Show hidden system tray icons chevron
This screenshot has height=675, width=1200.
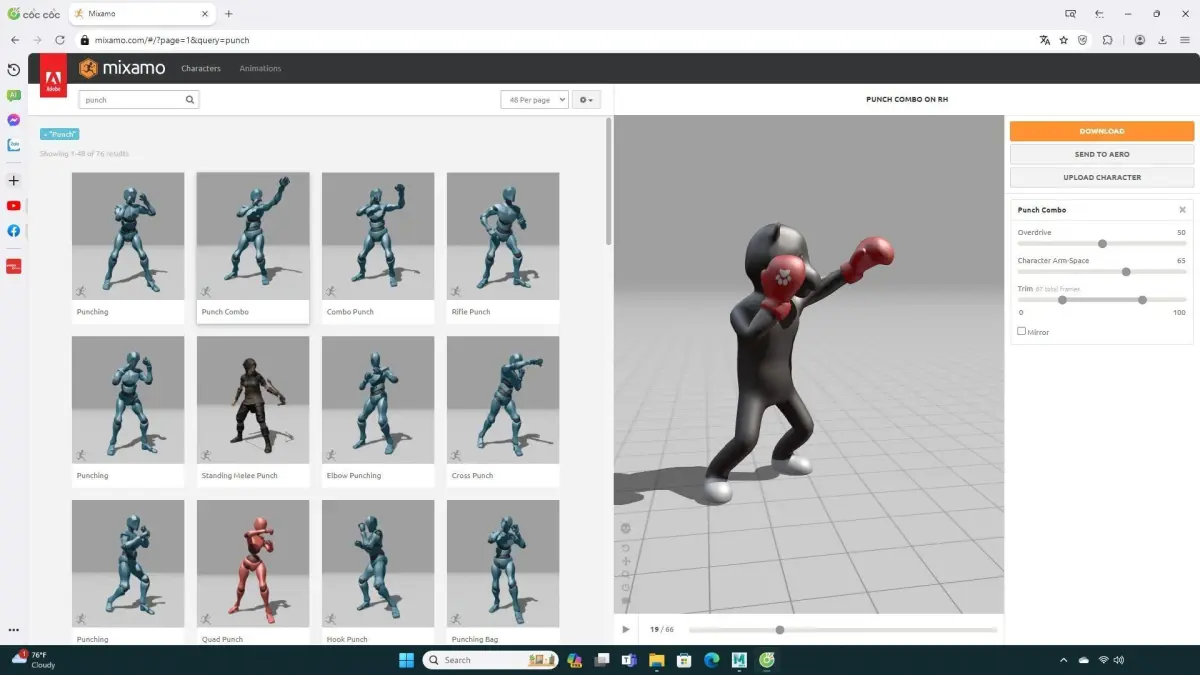pos(1064,660)
